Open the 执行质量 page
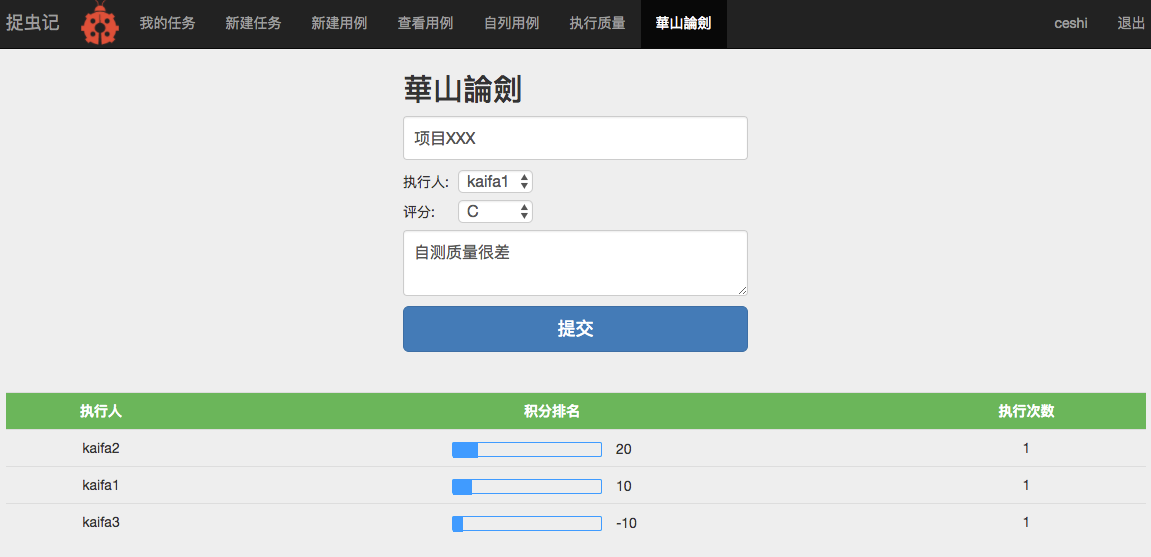This screenshot has height=557, width=1151. click(597, 23)
